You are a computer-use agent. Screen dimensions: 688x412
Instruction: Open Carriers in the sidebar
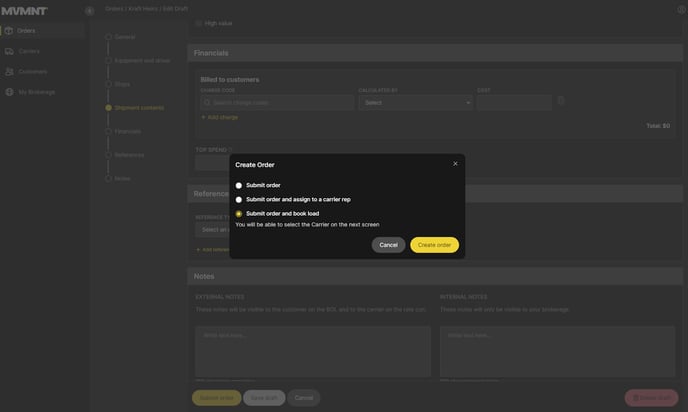[x=29, y=51]
